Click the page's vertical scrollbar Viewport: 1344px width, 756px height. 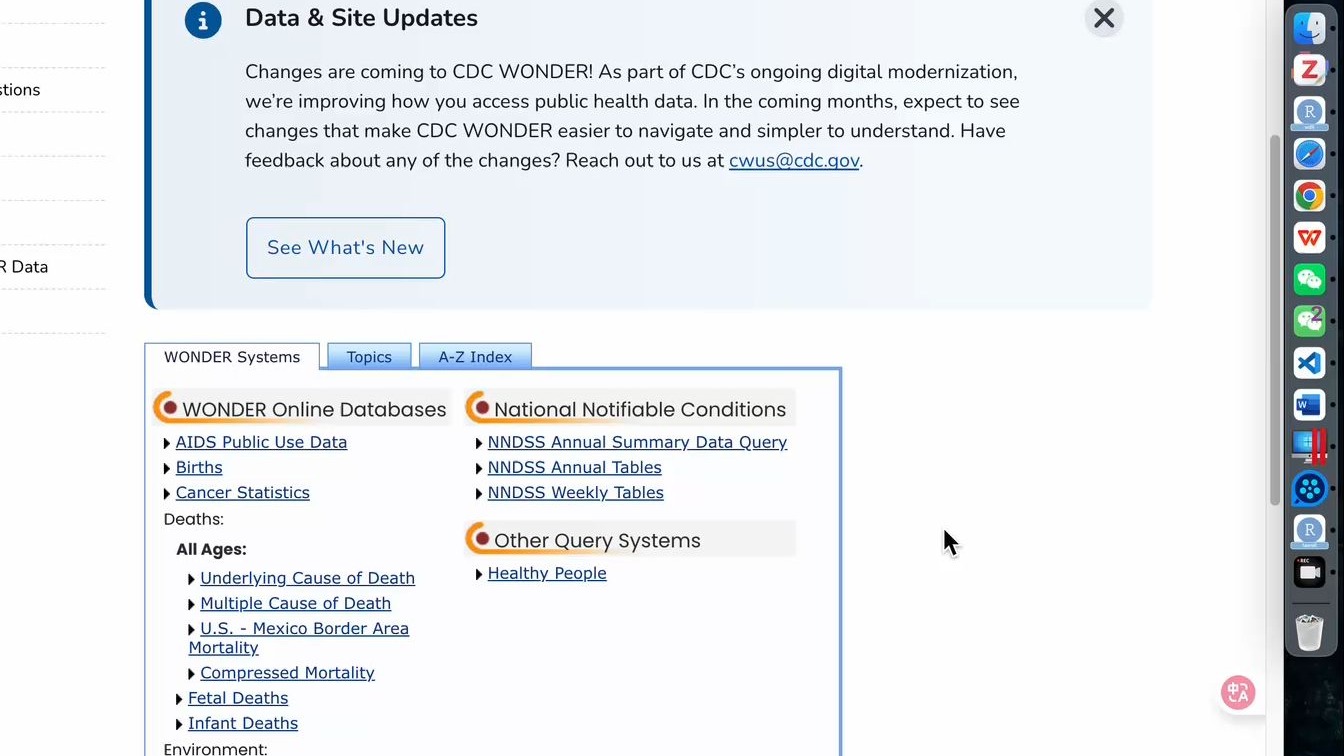pos(1274,320)
